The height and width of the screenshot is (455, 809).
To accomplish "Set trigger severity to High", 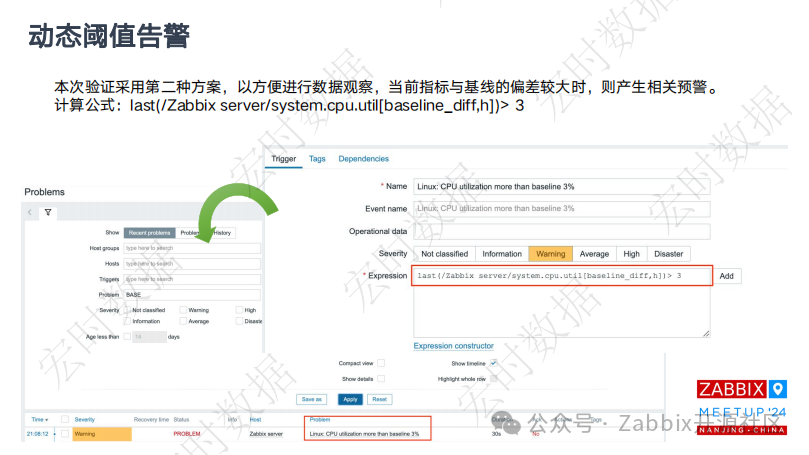I will (632, 254).
